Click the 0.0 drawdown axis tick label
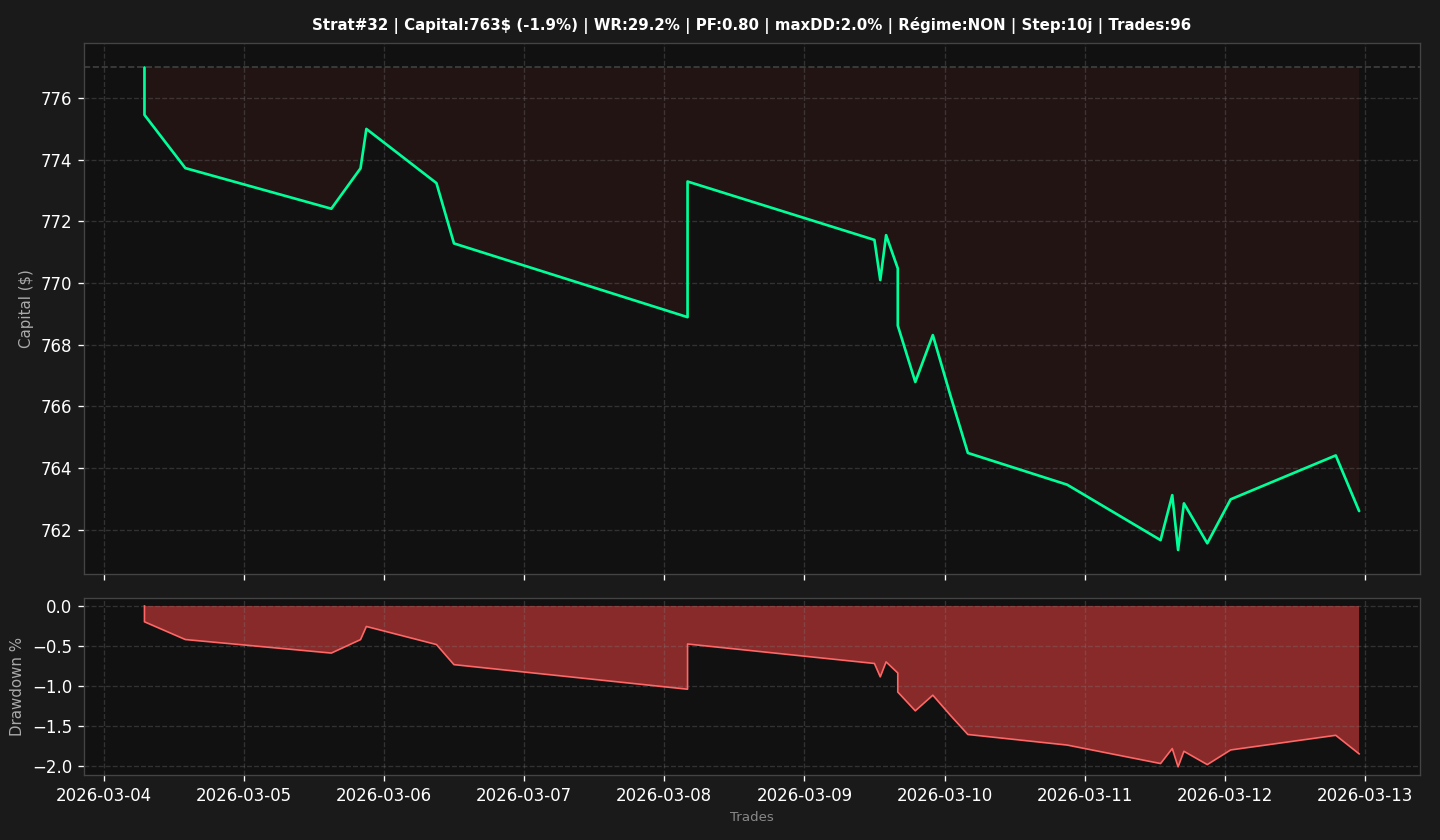Screen dimensions: 1440x840 coord(59,607)
